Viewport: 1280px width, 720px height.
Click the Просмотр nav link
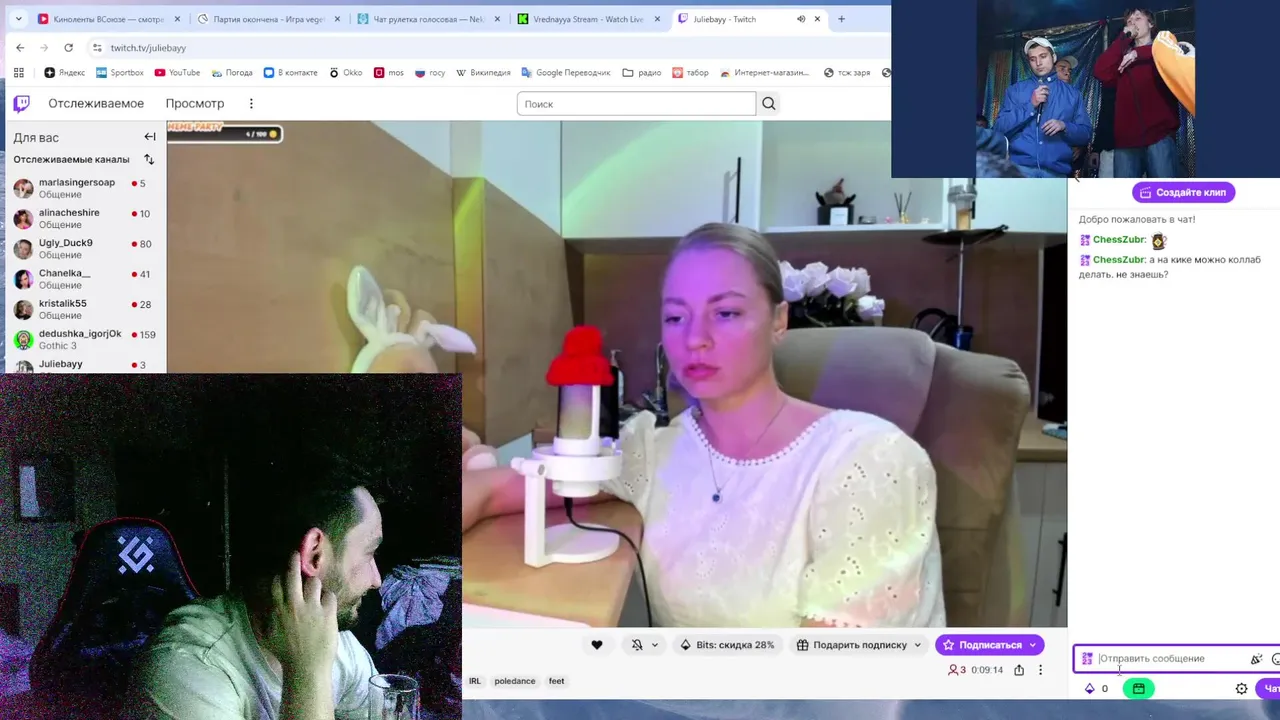pos(195,103)
